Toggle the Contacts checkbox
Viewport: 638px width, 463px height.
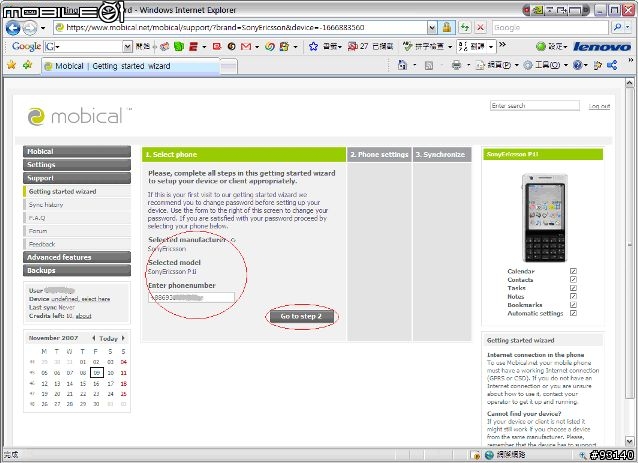pos(573,280)
